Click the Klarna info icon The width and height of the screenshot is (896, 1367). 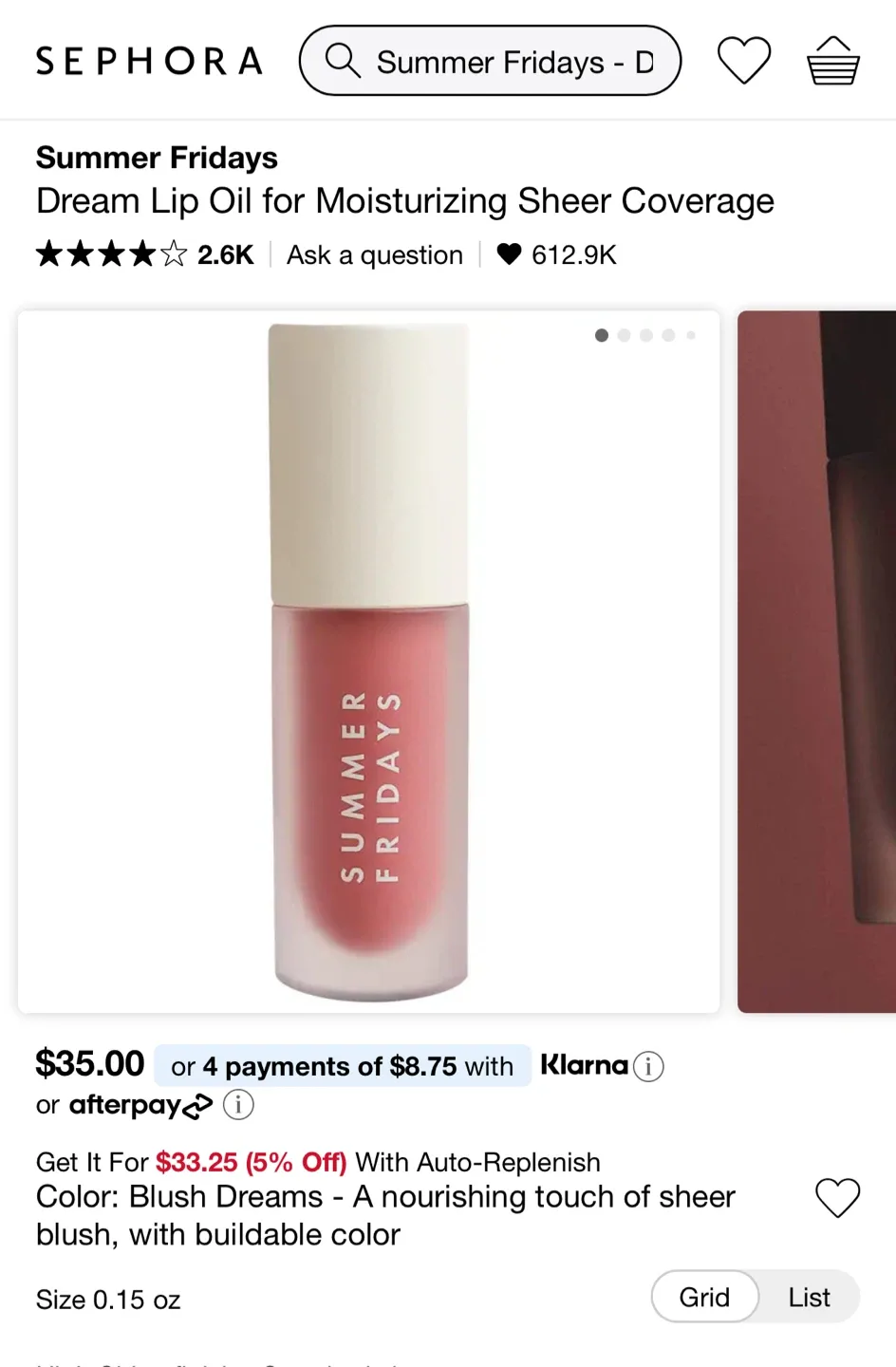[x=648, y=1066]
